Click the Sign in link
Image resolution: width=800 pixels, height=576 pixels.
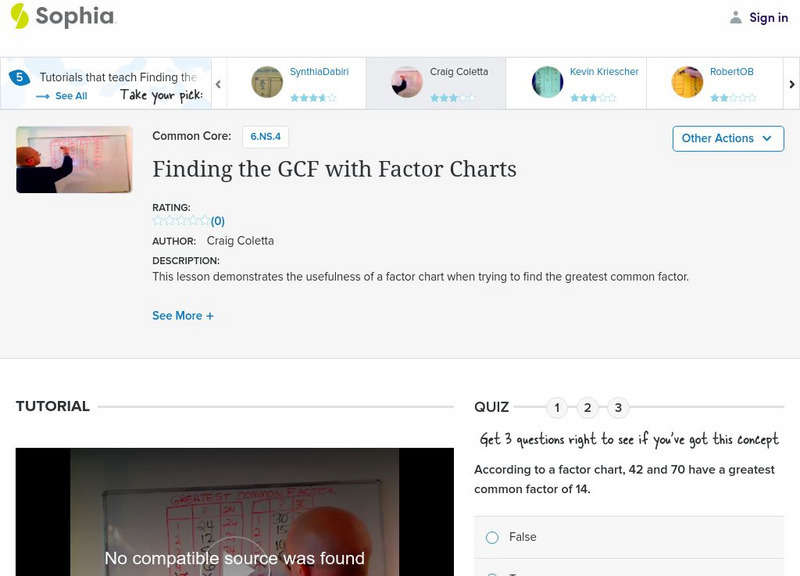(768, 17)
